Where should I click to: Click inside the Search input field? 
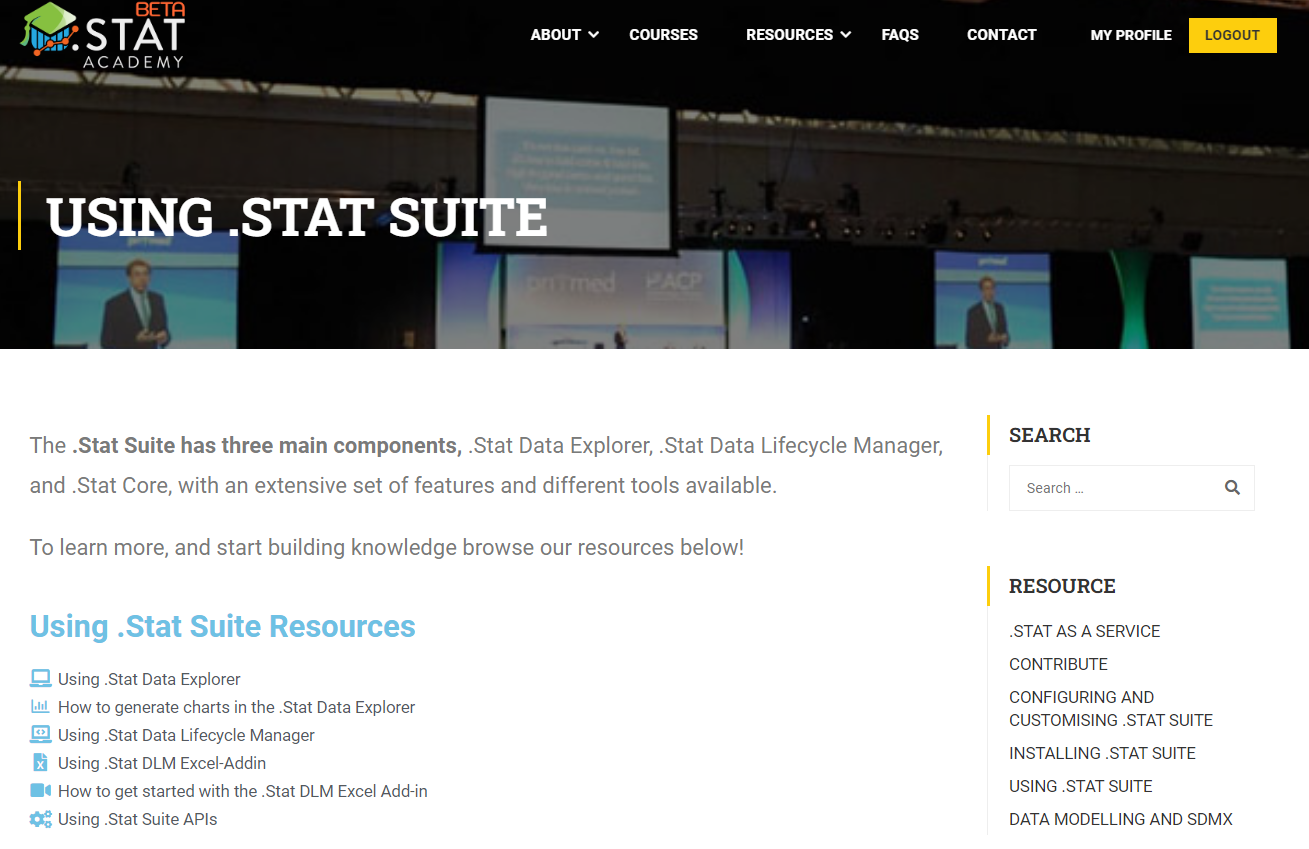(1110, 487)
